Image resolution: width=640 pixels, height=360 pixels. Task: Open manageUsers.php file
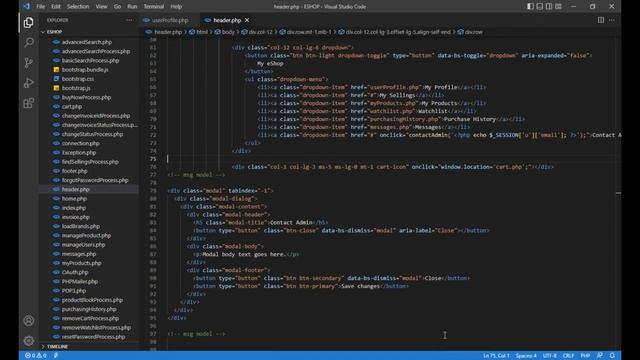pos(83,245)
